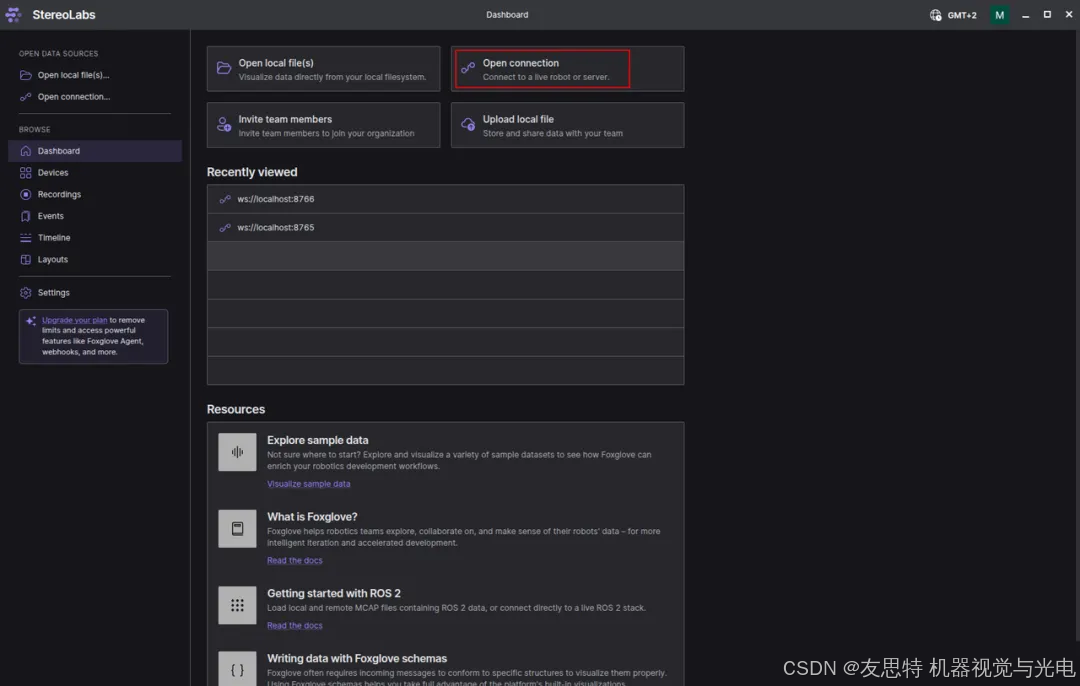Open recent connection ws://localhost:8766

(445, 199)
